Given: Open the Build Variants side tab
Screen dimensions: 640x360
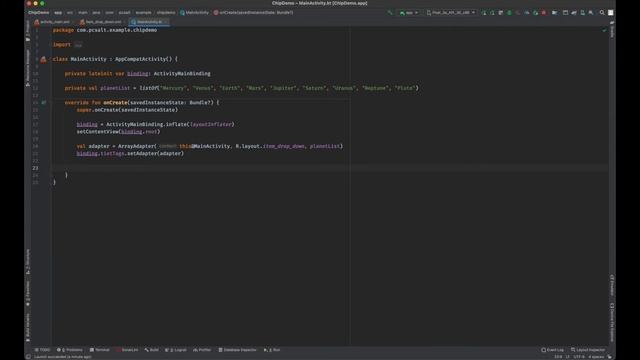Looking at the screenshot, I should click(x=28, y=328).
